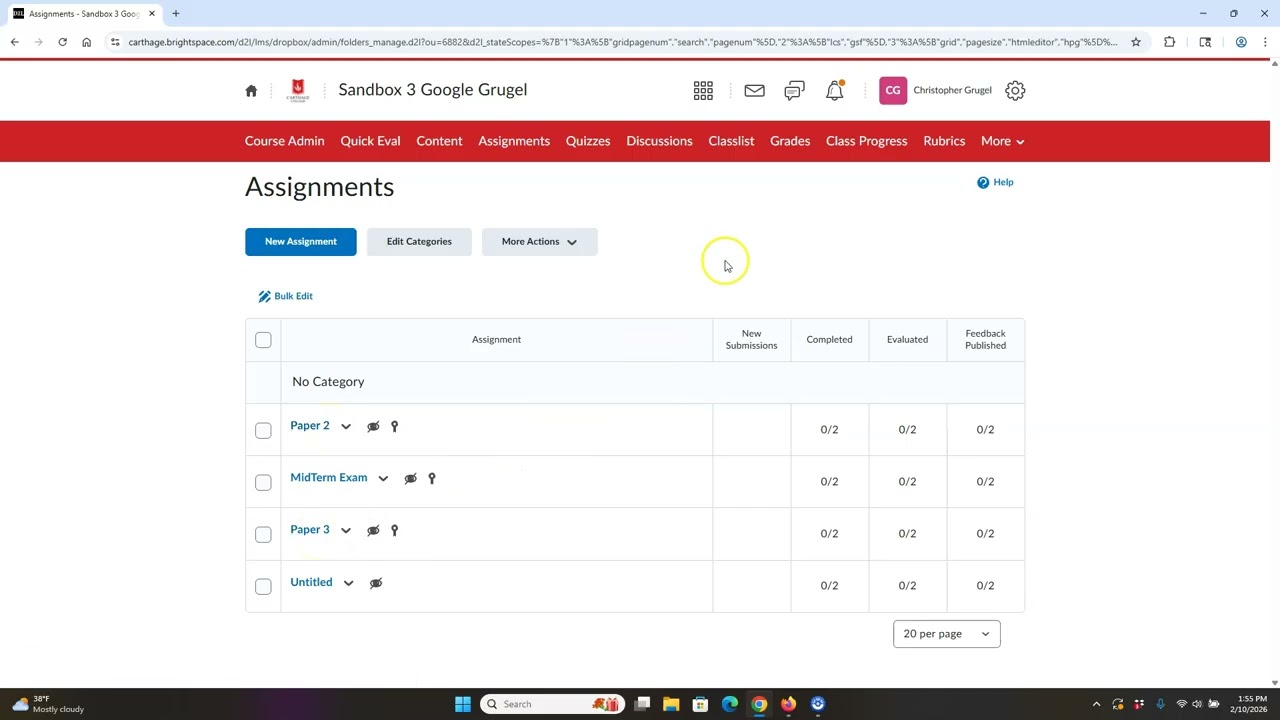Click the Help question mark icon
Screen dimensions: 1280x720
[983, 182]
